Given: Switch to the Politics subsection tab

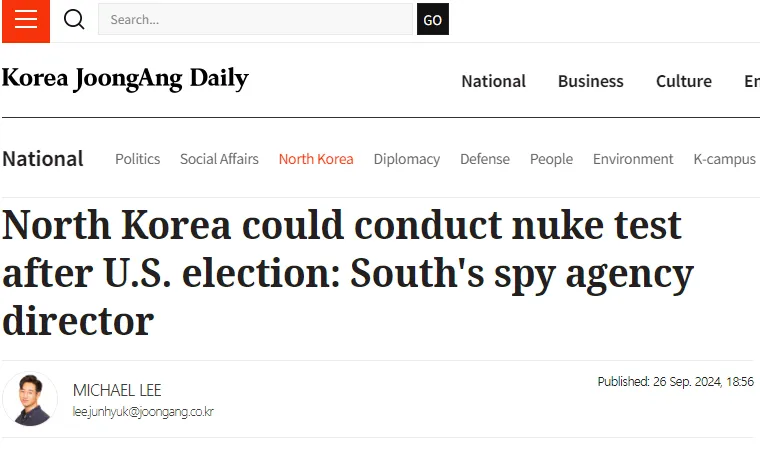Looking at the screenshot, I should coord(137,159).
